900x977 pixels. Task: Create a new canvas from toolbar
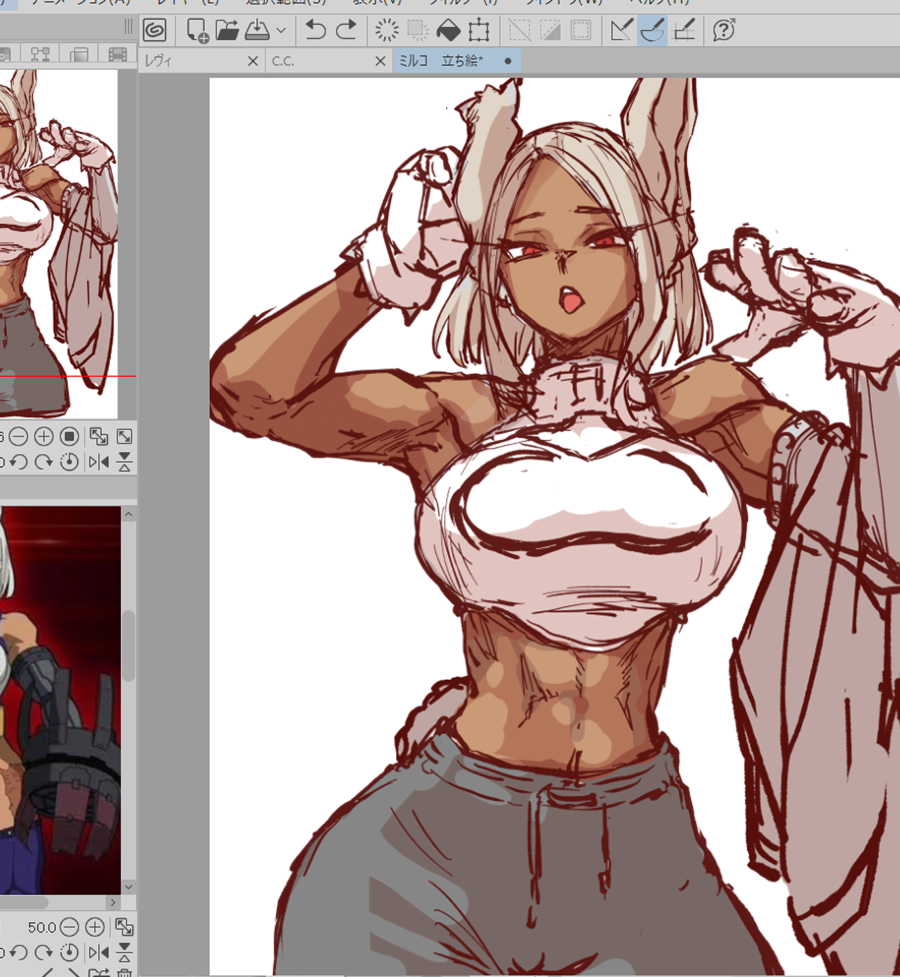pos(197,31)
